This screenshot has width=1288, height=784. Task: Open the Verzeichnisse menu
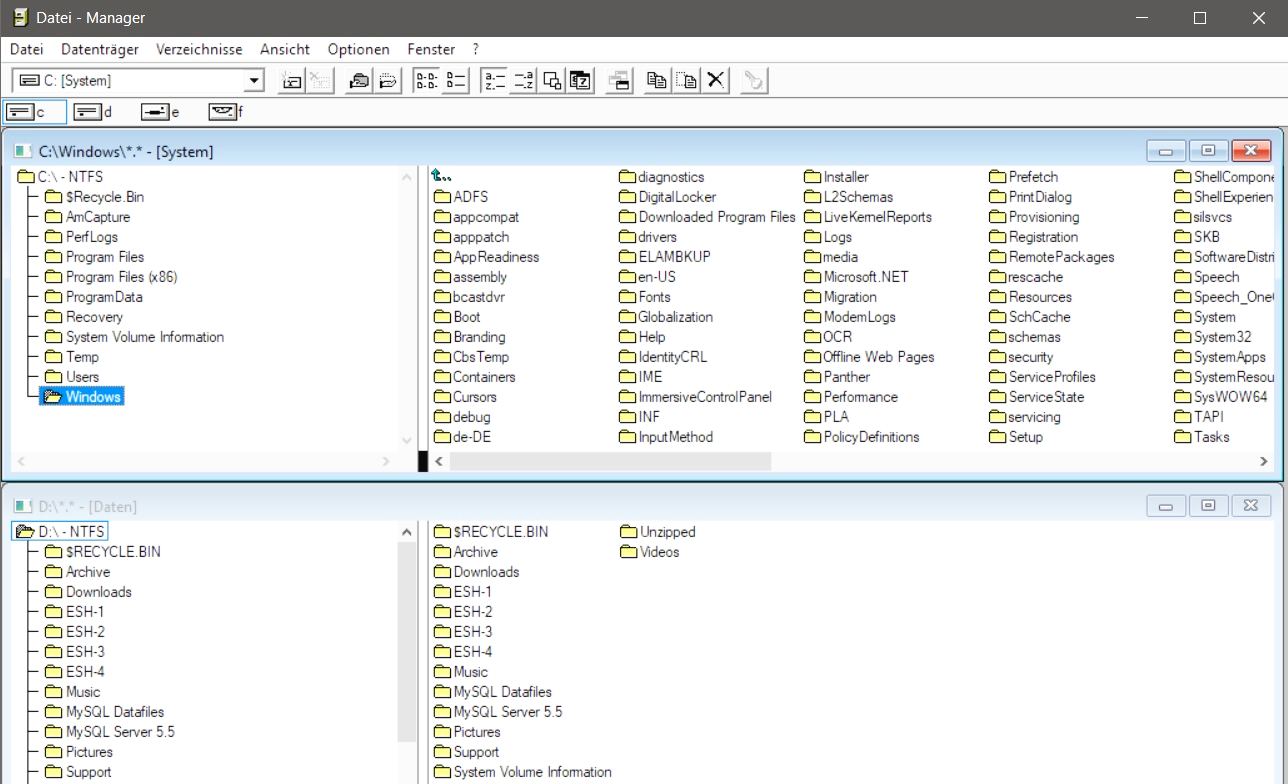(199, 49)
